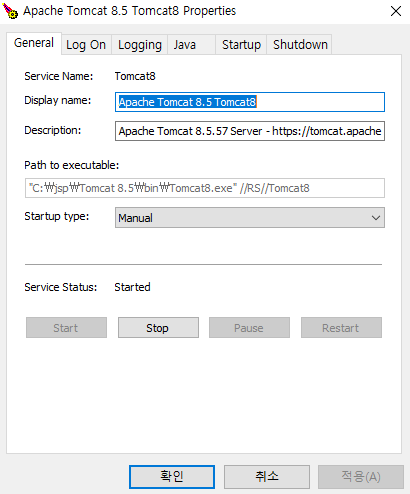Switch to the Log On tab
Screen dimensions: 410x494
coord(86,45)
